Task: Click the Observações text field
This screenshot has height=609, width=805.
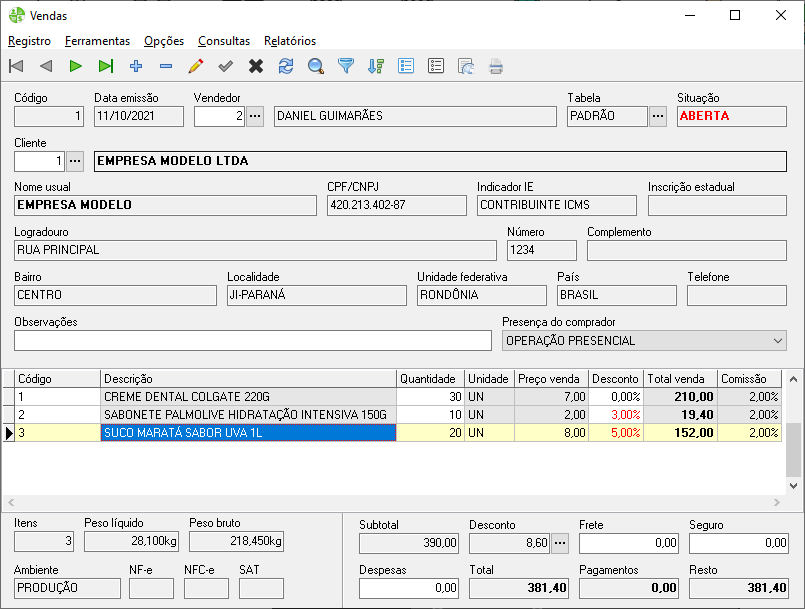Action: pos(253,341)
